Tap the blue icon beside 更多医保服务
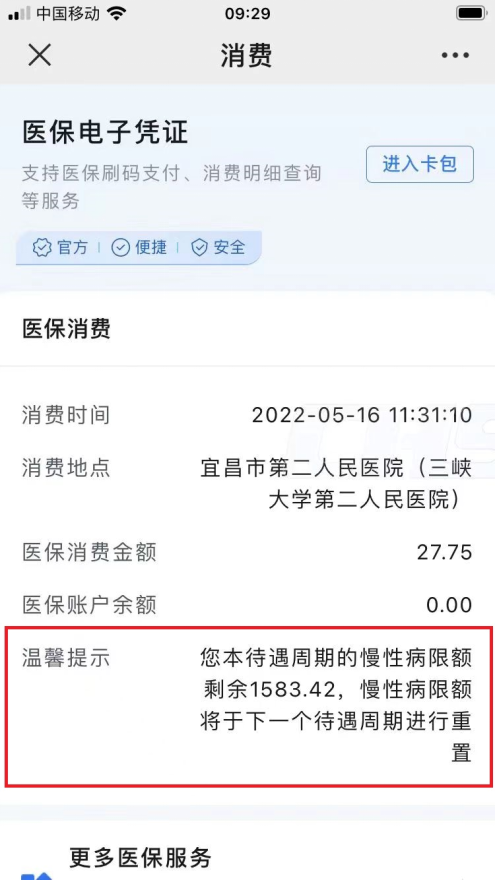 [37, 876]
